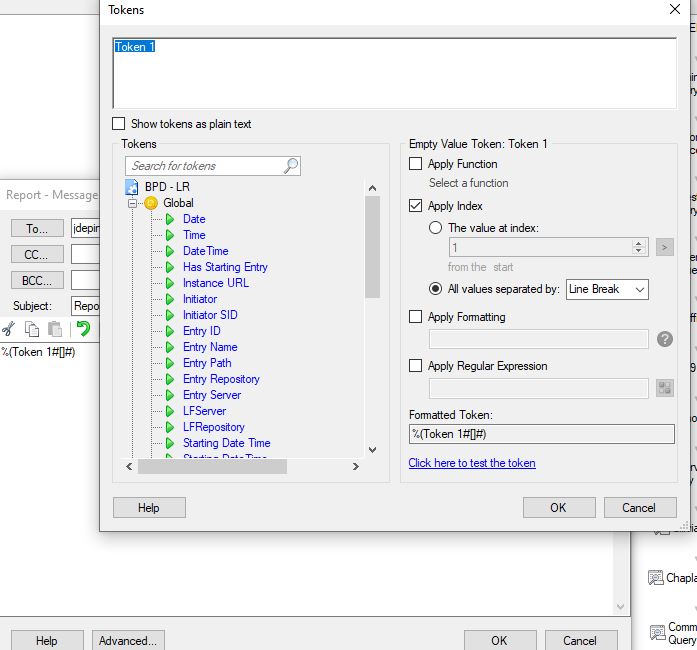Check Apply Regular Expression box
The image size is (697, 650).
415,366
